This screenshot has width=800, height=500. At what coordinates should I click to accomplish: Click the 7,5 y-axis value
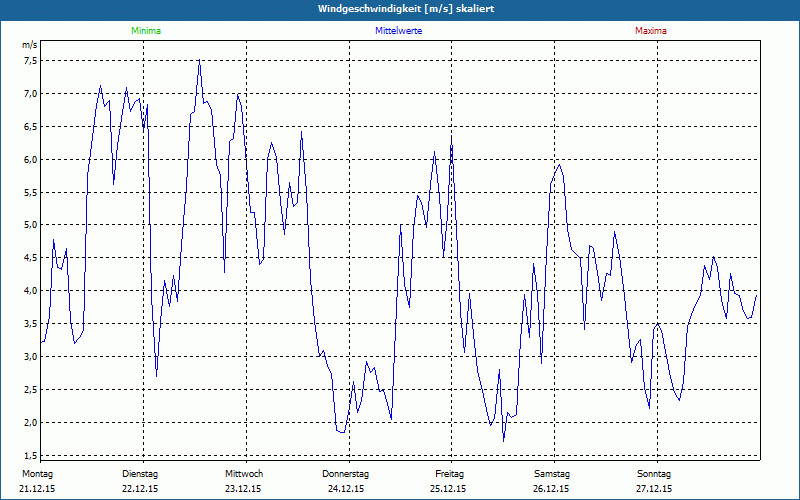coord(30,61)
